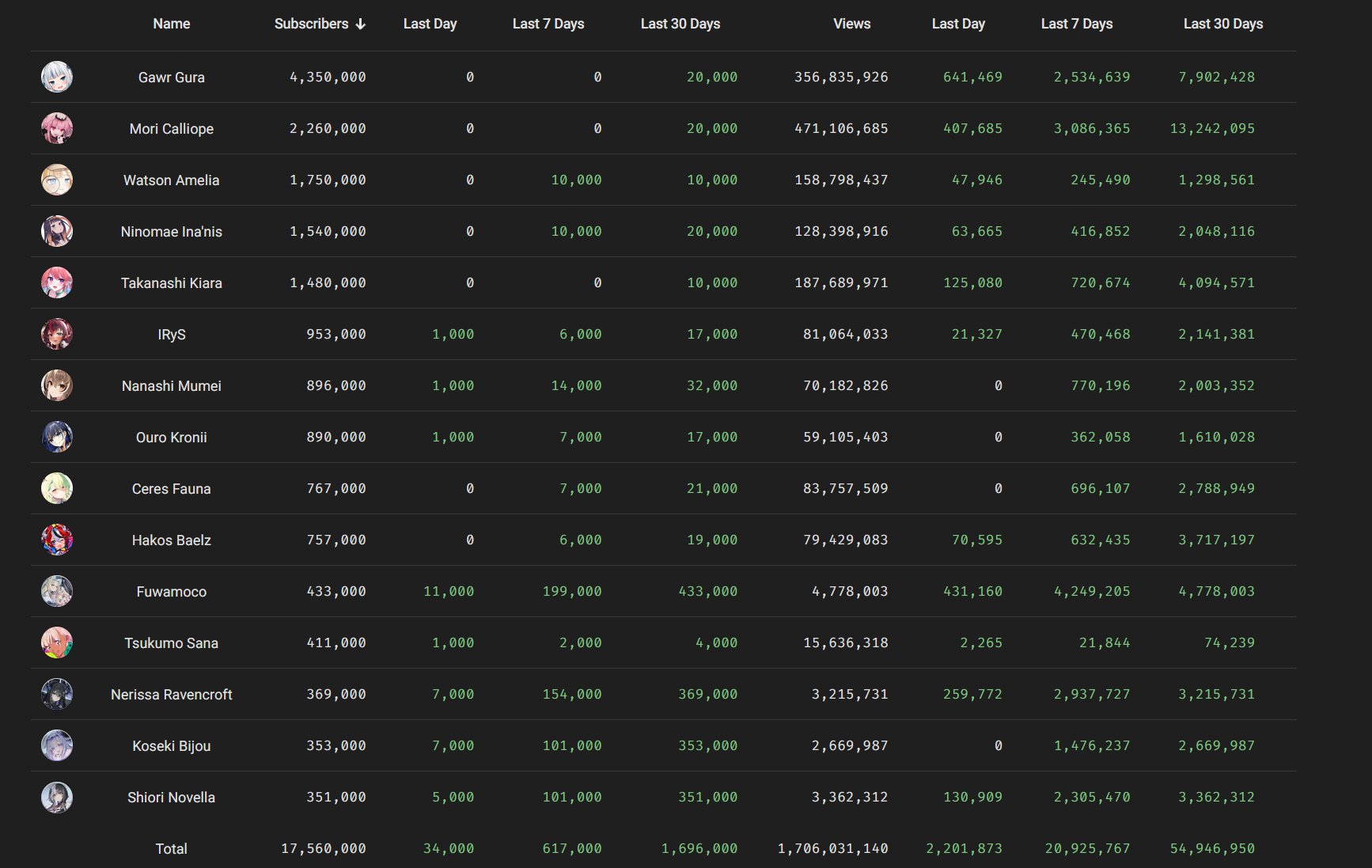Click Watson Amelia's avatar thumbnail
The image size is (1372, 868).
57,180
